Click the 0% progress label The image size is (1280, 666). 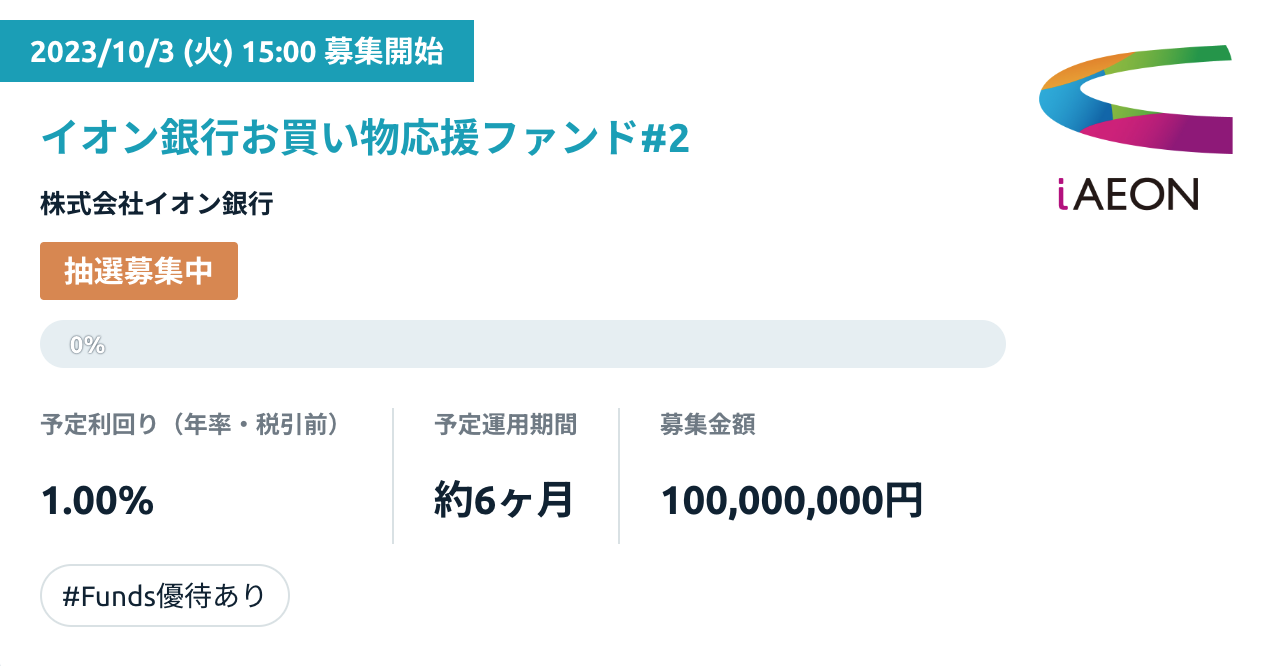(87, 345)
